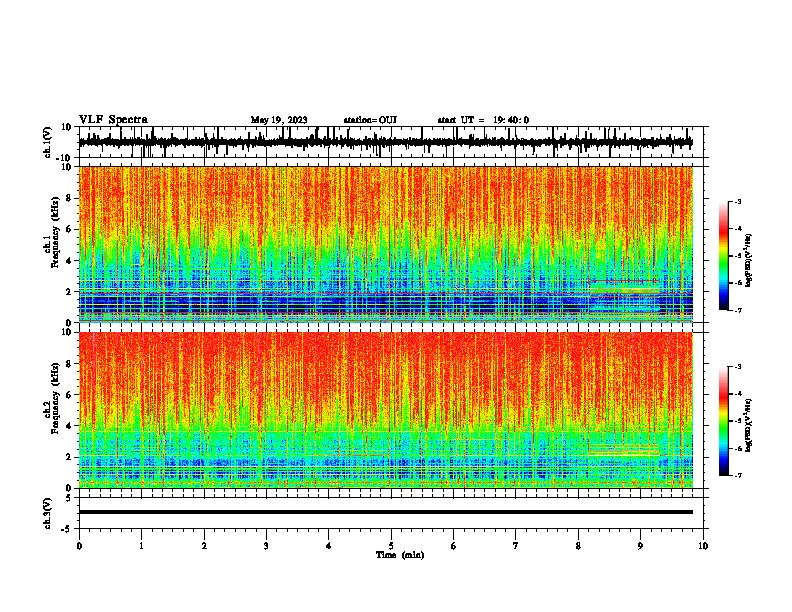Click the "-3" label on ch.1 color bar
This screenshot has width=792, height=612.
[x=738, y=201]
